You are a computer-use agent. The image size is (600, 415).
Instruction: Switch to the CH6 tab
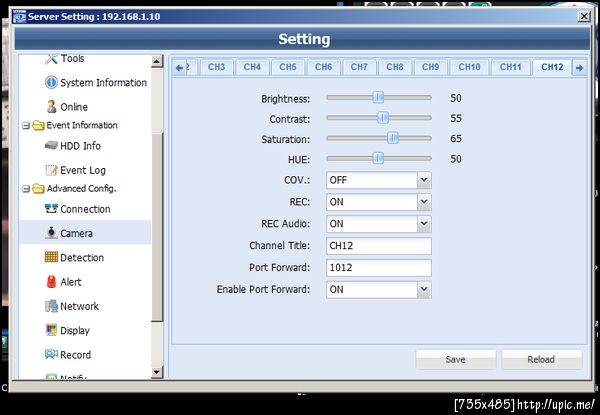[x=323, y=67]
